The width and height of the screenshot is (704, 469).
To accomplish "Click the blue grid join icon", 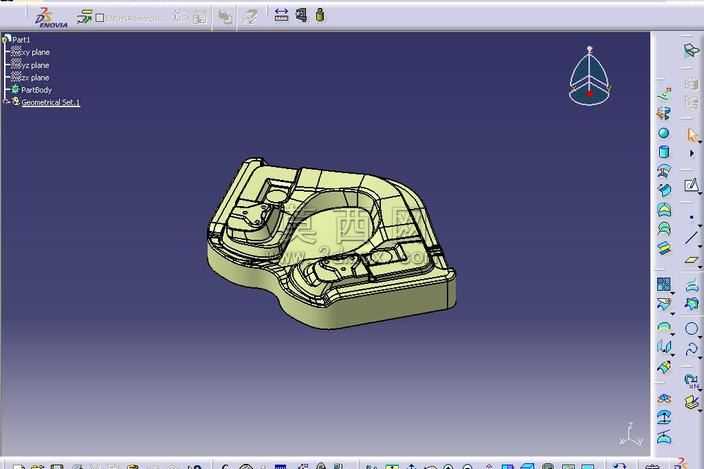I will pos(664,284).
